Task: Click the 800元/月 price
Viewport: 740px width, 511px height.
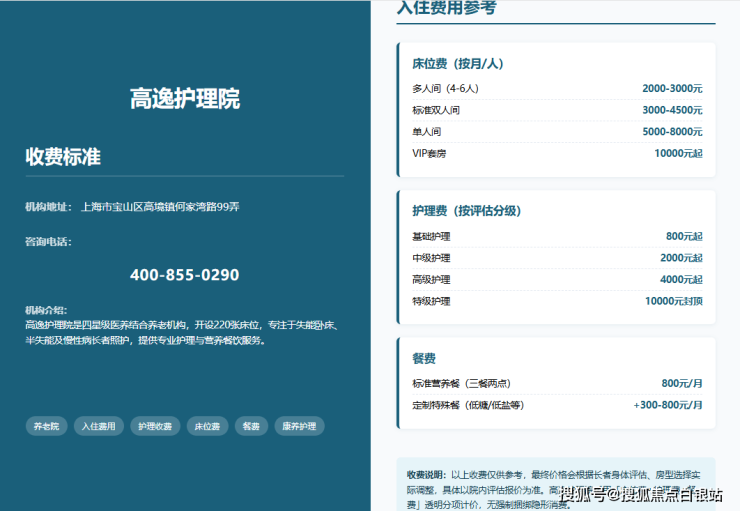Action: tap(681, 384)
